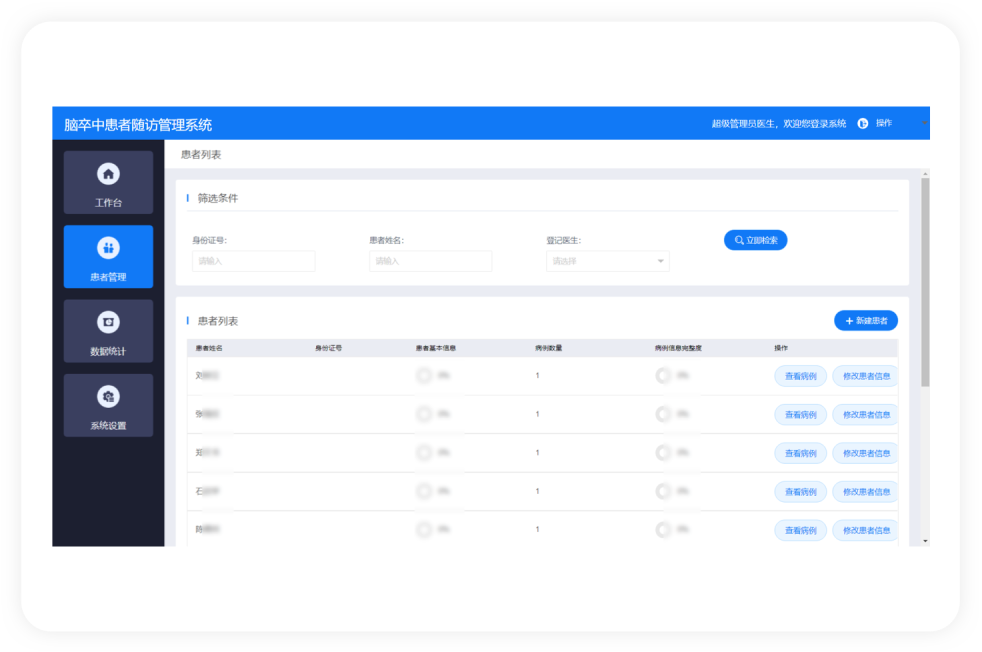Click the 筛选条件 section heading
Viewport: 982px width, 652px height.
[218, 199]
